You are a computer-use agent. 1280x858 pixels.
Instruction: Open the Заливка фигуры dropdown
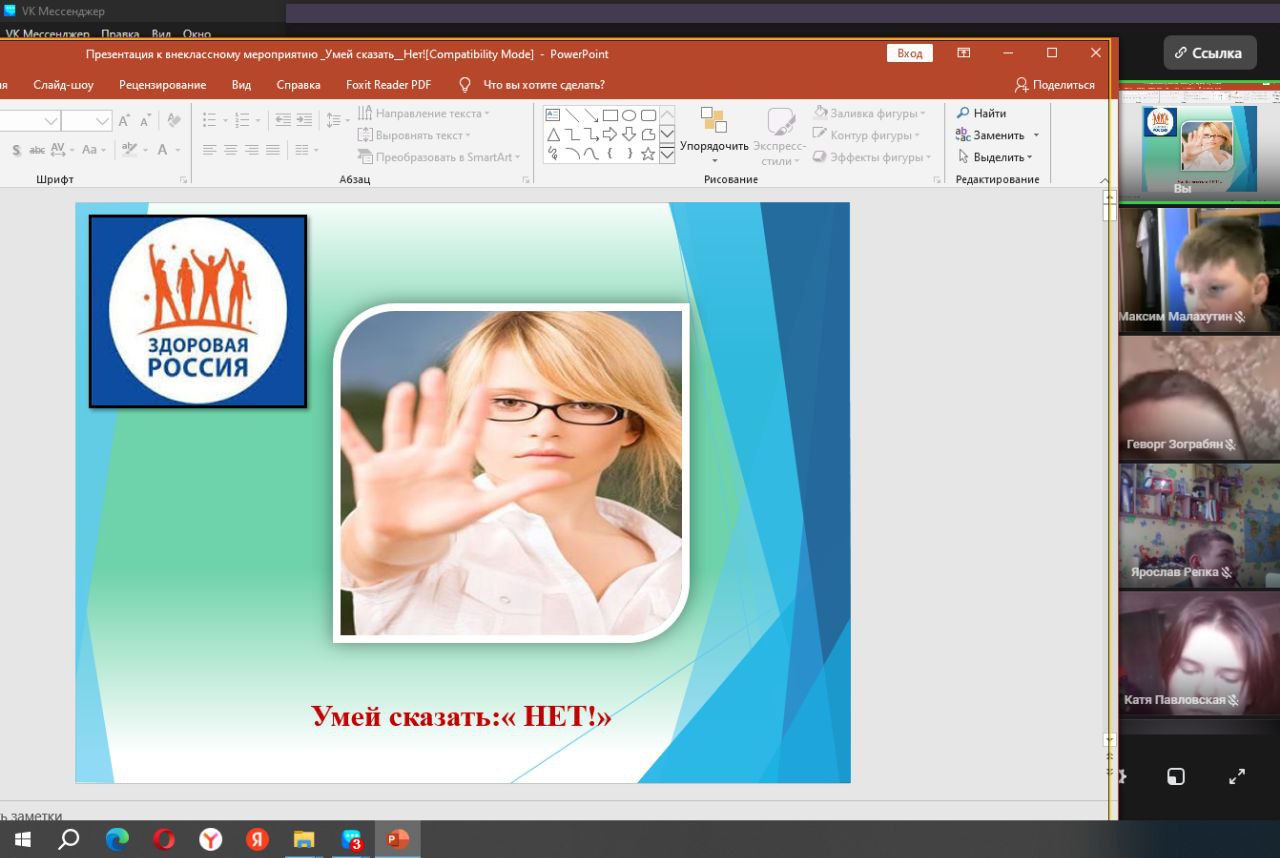869,113
